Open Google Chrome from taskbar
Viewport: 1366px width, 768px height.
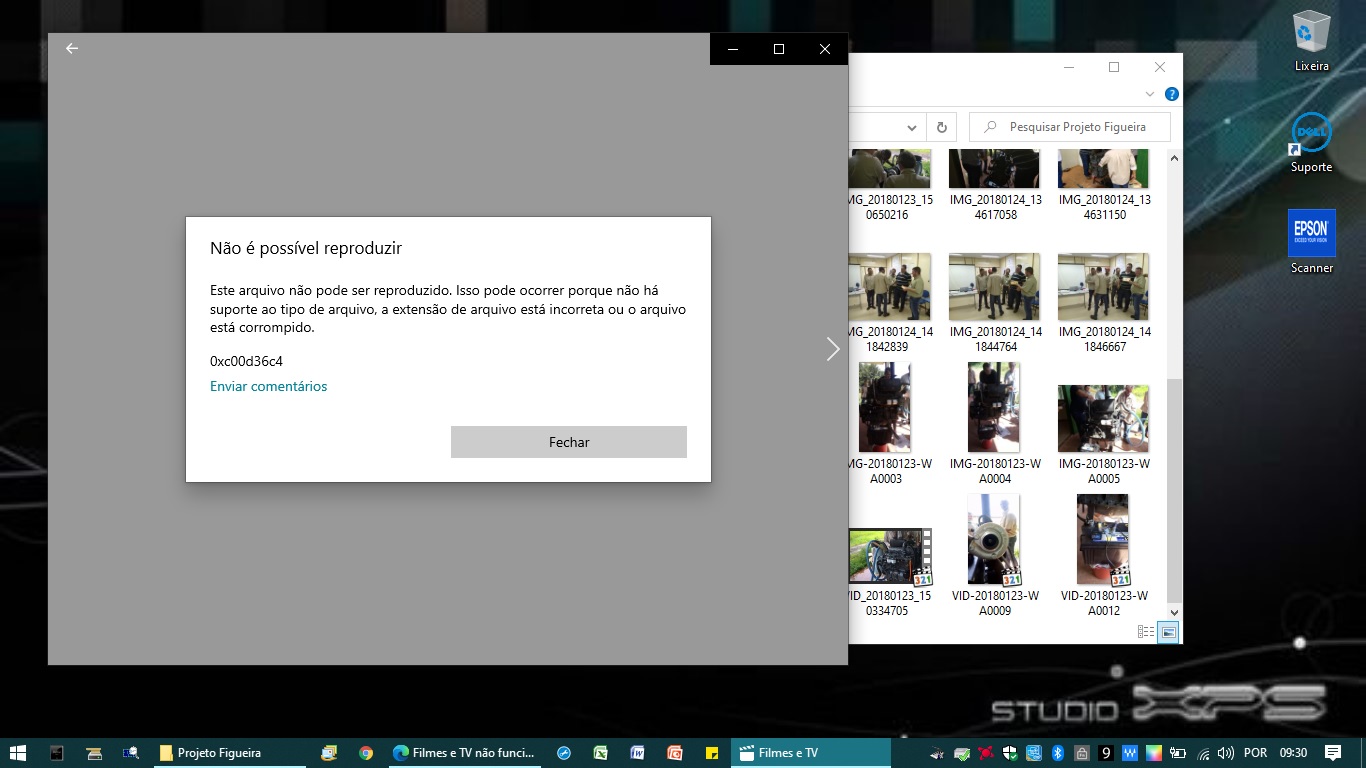(366, 753)
